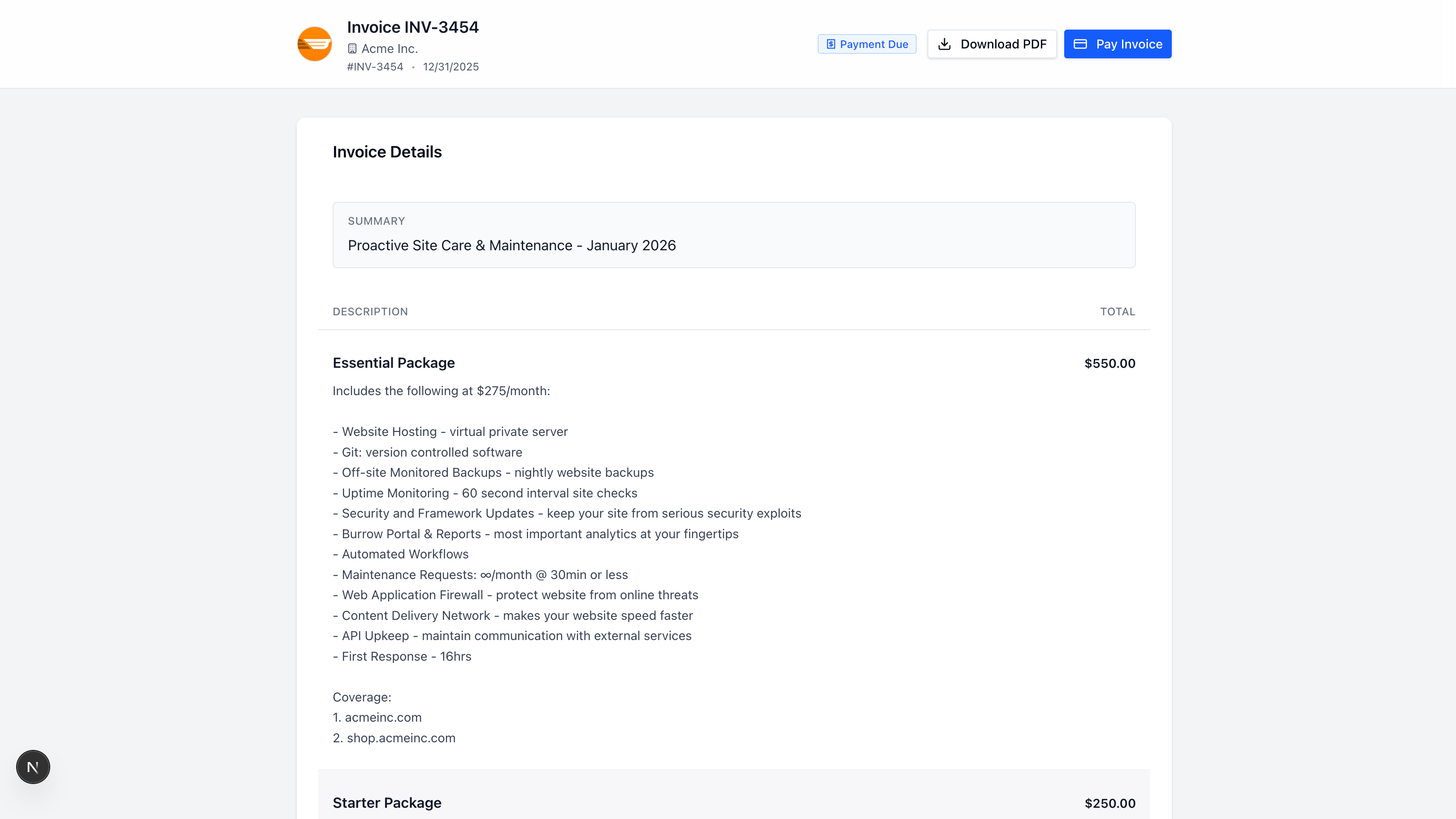Image resolution: width=1456 pixels, height=819 pixels.
Task: Click the Maintenance Requests line
Action: [x=481, y=575]
